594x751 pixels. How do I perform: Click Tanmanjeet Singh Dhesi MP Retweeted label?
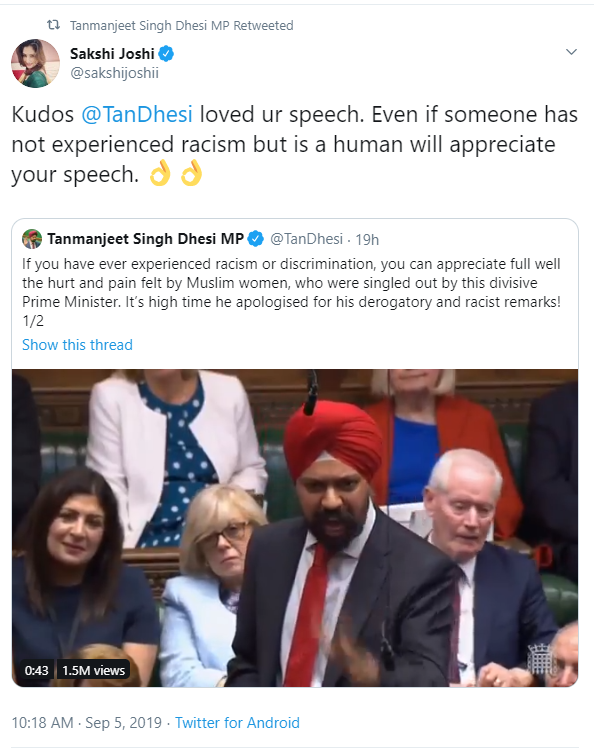click(182, 25)
